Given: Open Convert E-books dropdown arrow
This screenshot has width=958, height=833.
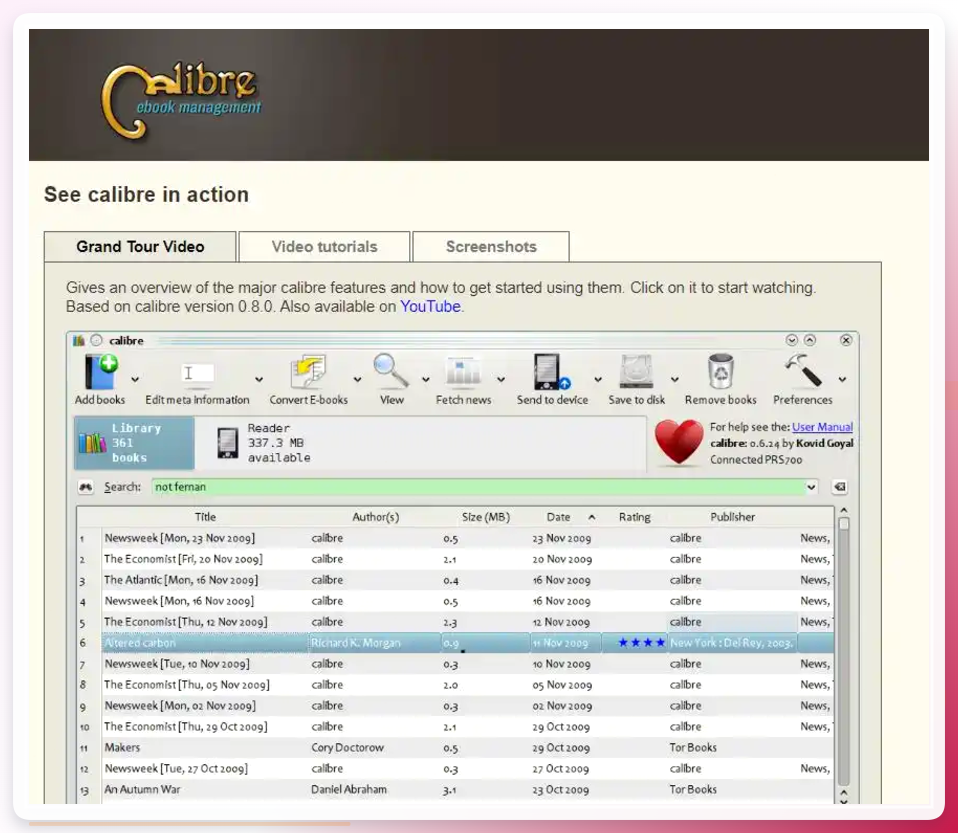Looking at the screenshot, I should pos(357,380).
